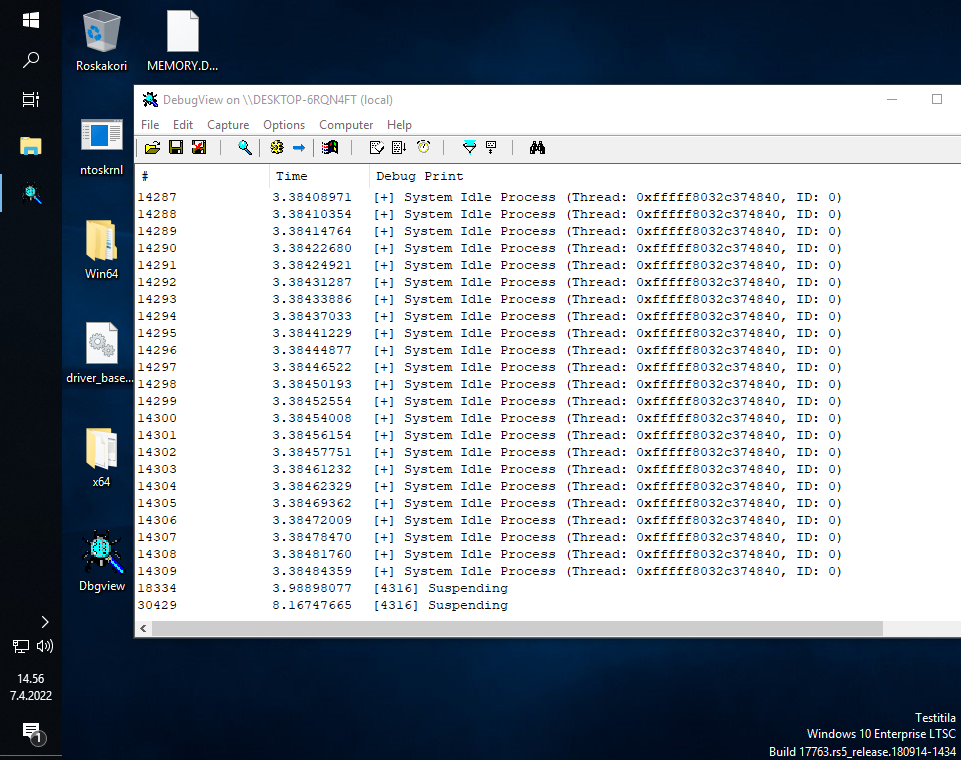This screenshot has width=961, height=760.
Task: Click the History depth icon
Action: pyautogui.click(x=491, y=148)
